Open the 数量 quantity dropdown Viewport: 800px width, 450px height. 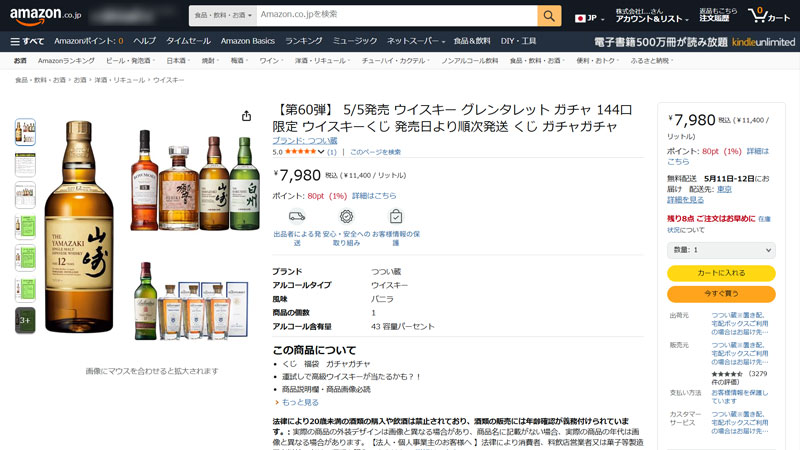coord(721,250)
